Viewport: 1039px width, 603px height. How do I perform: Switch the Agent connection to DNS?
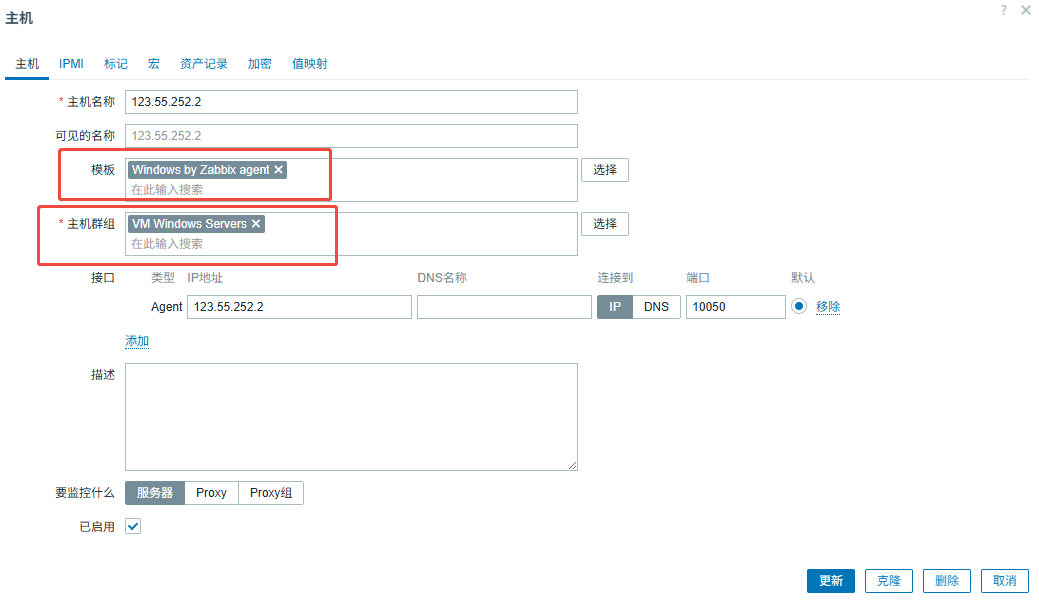coord(656,306)
